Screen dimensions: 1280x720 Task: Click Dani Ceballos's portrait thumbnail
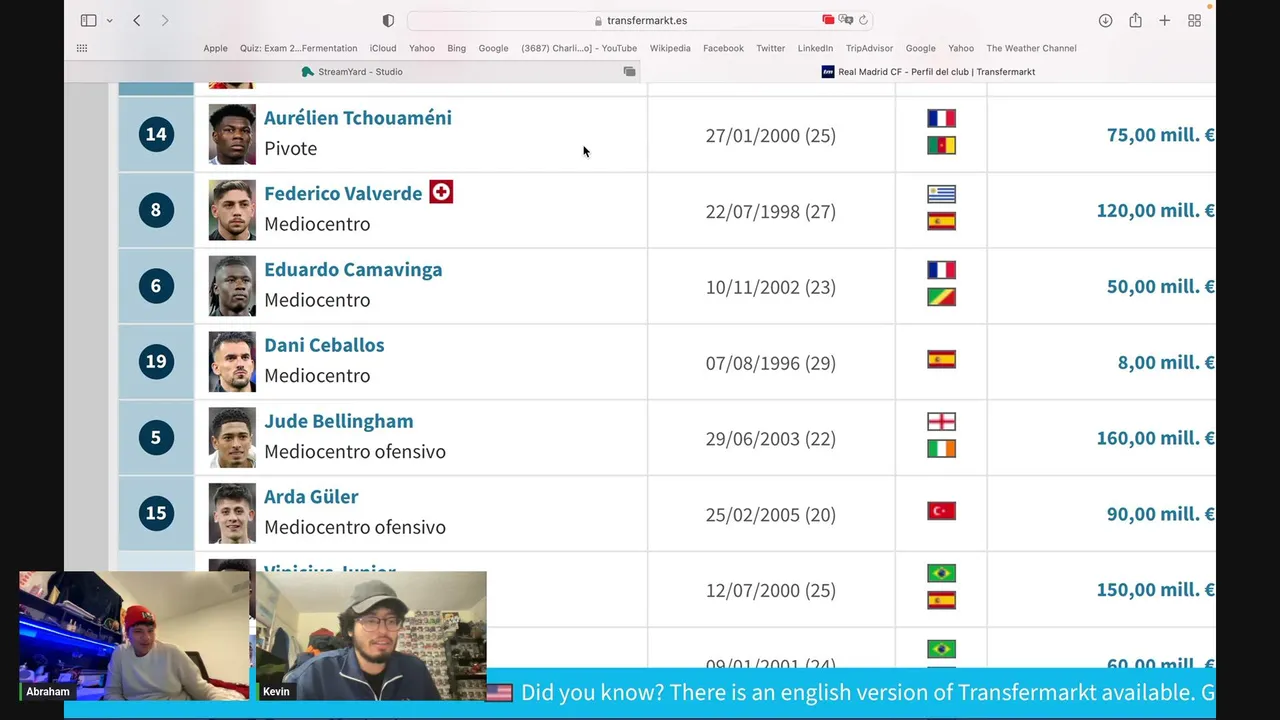click(x=232, y=362)
